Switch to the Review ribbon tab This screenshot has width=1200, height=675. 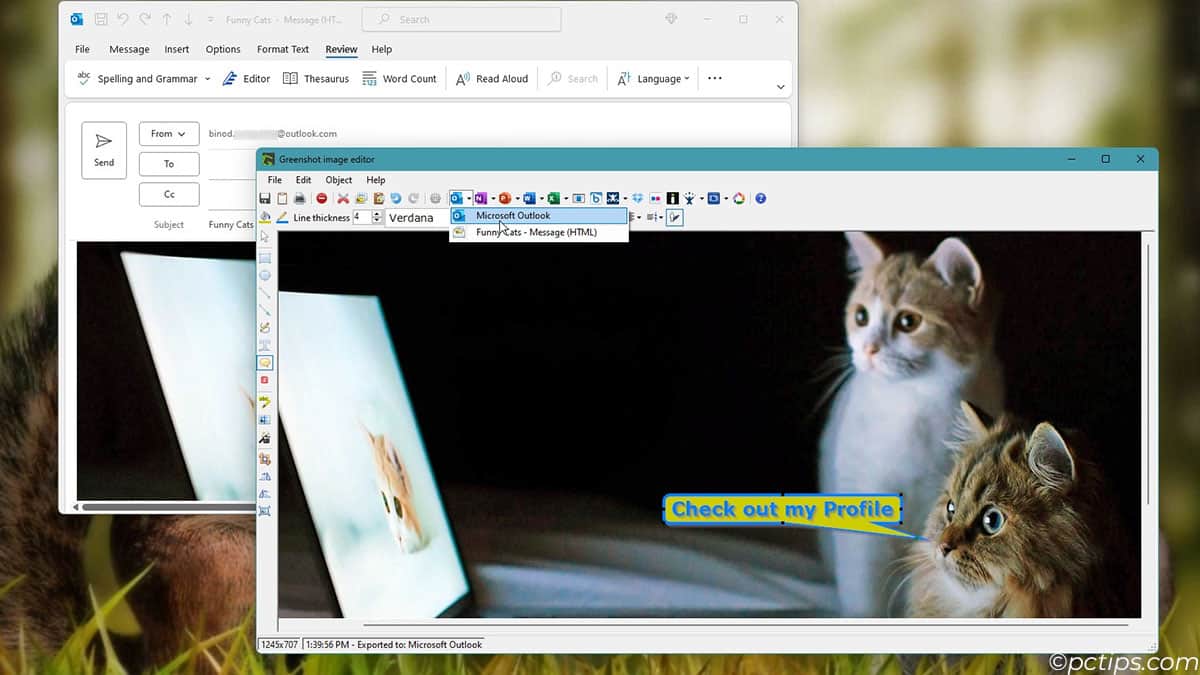click(341, 48)
